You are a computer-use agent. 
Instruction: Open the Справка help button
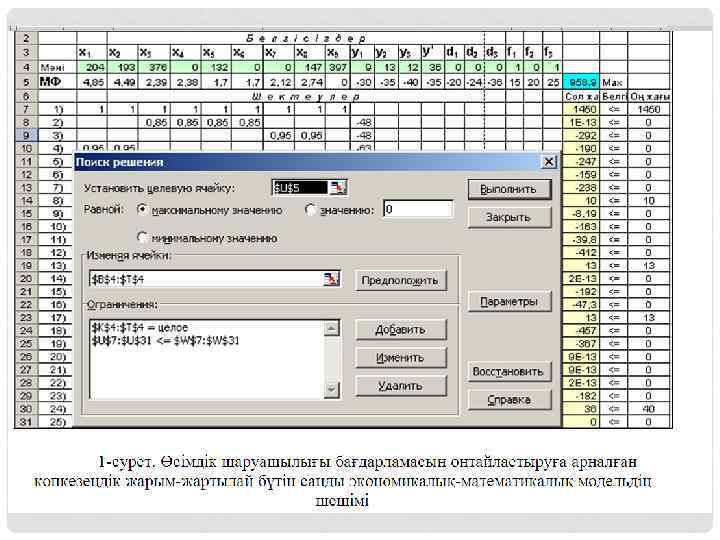(509, 400)
